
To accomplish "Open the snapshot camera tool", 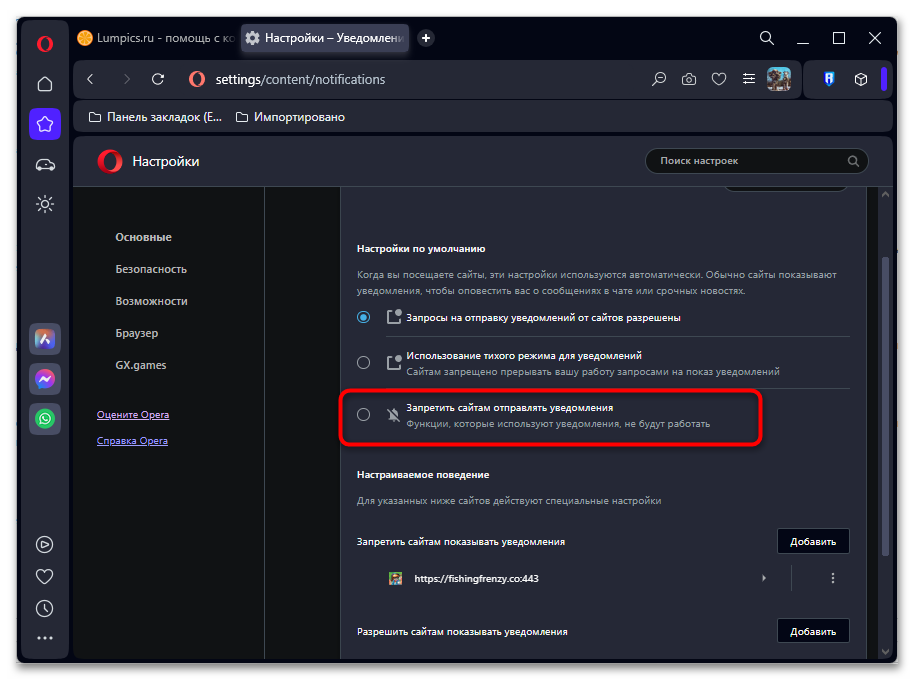I will 689,79.
